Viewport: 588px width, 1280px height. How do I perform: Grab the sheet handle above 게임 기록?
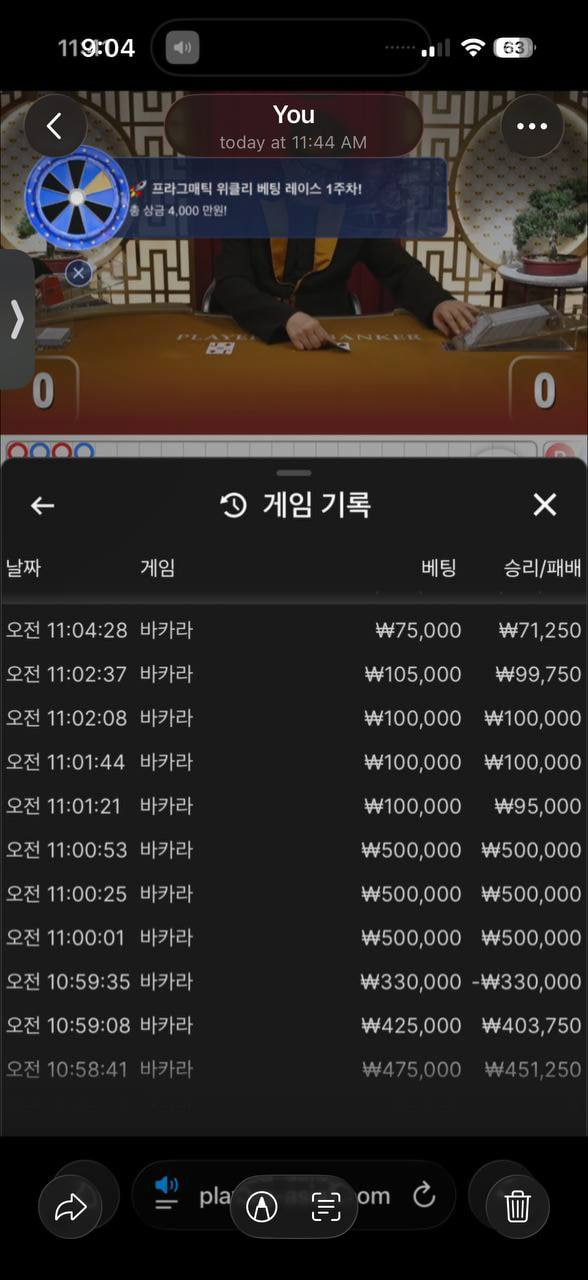click(x=294, y=472)
